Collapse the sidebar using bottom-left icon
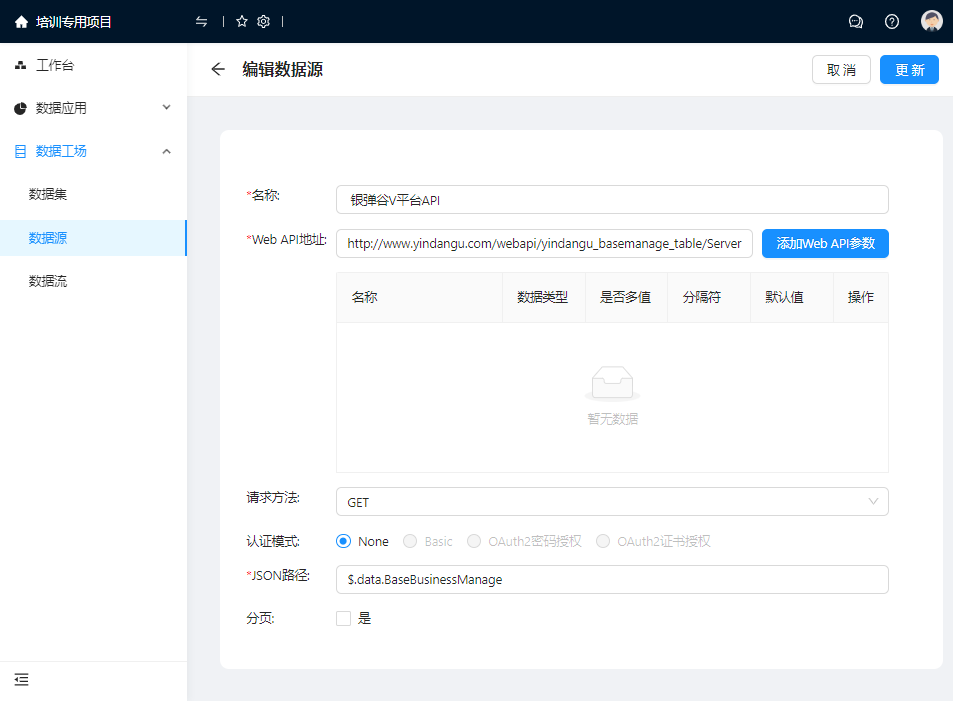This screenshot has width=953, height=701. pos(21,680)
